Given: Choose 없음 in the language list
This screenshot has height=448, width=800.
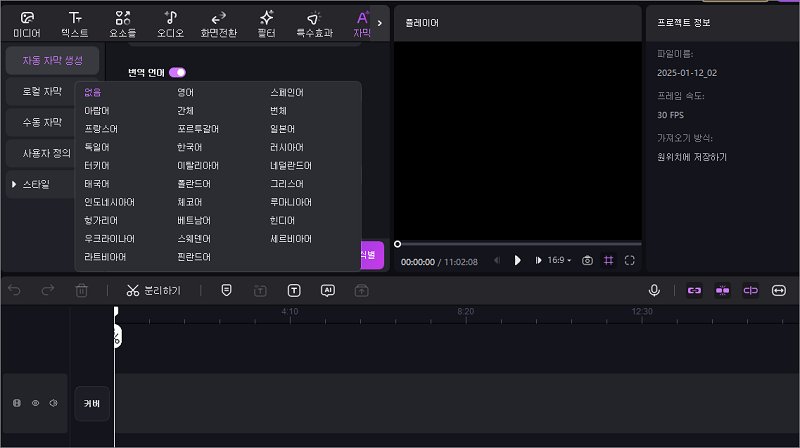Looking at the screenshot, I should point(92,92).
